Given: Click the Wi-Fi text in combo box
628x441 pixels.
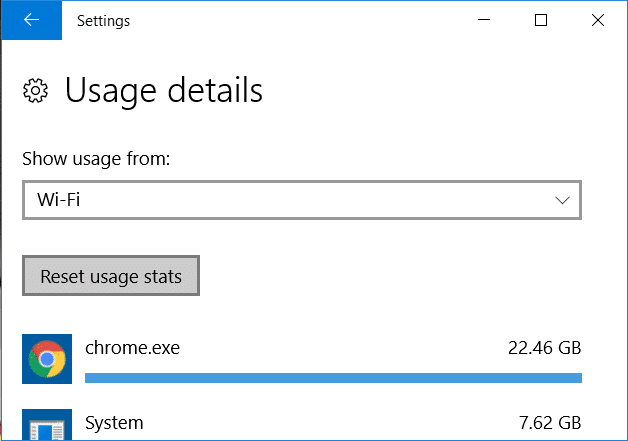Looking at the screenshot, I should [x=58, y=199].
